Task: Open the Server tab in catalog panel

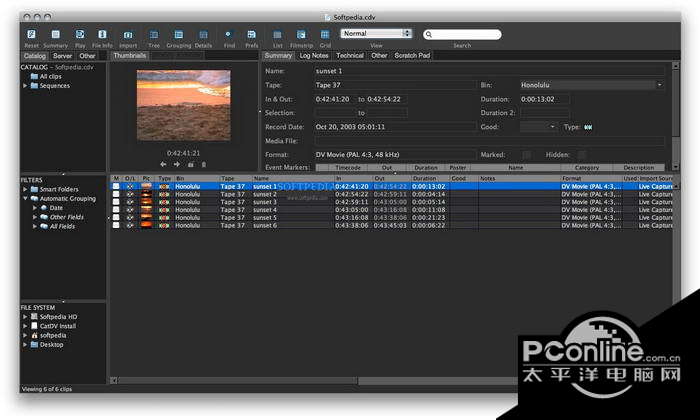Action: click(62, 56)
